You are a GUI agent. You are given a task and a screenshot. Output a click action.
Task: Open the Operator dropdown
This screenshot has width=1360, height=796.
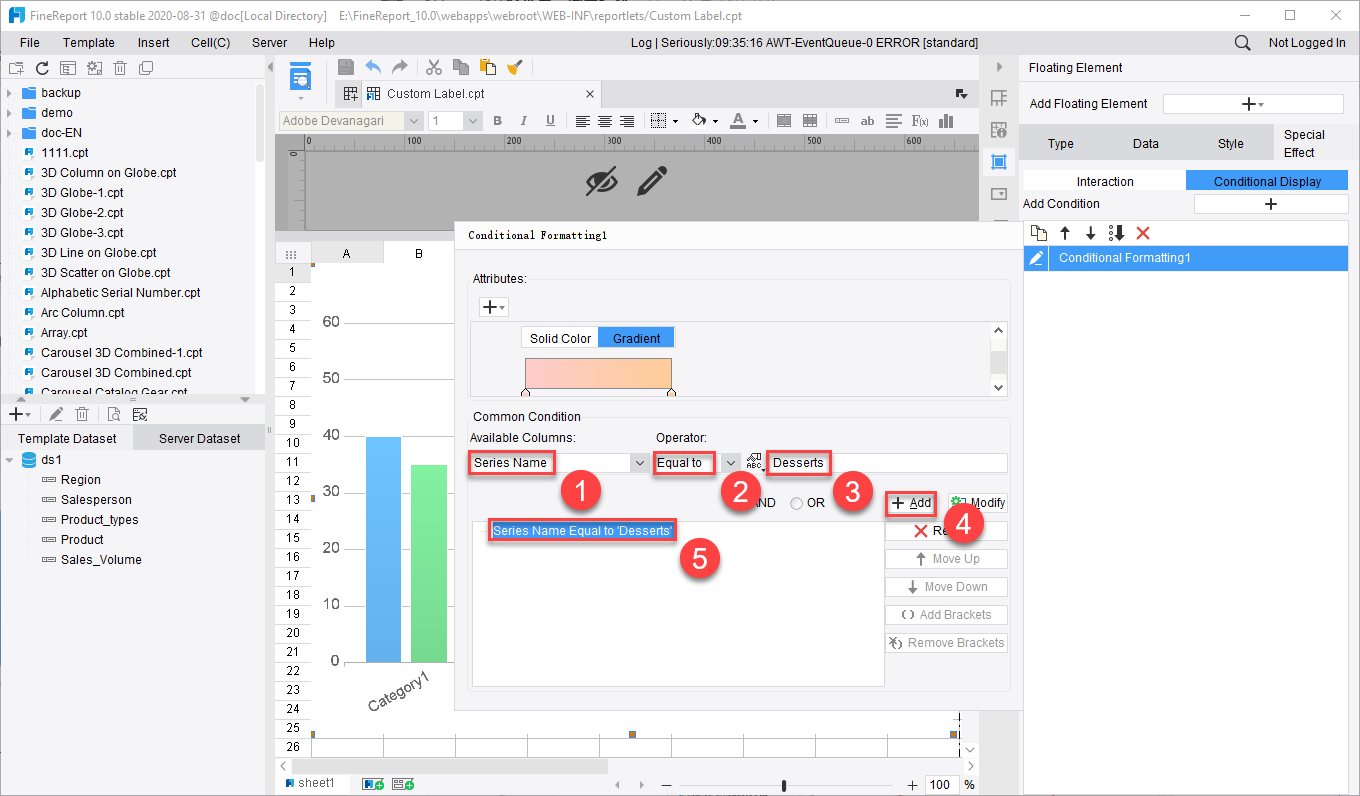731,463
